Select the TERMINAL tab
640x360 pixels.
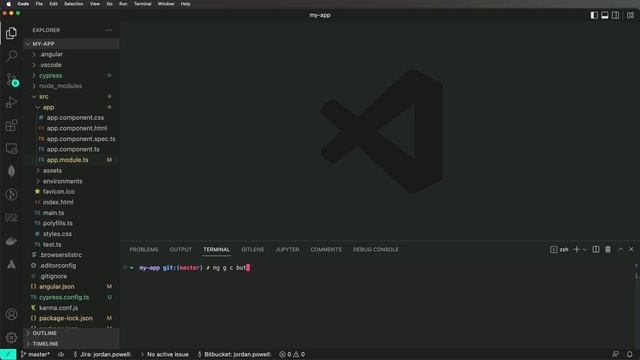pos(217,249)
